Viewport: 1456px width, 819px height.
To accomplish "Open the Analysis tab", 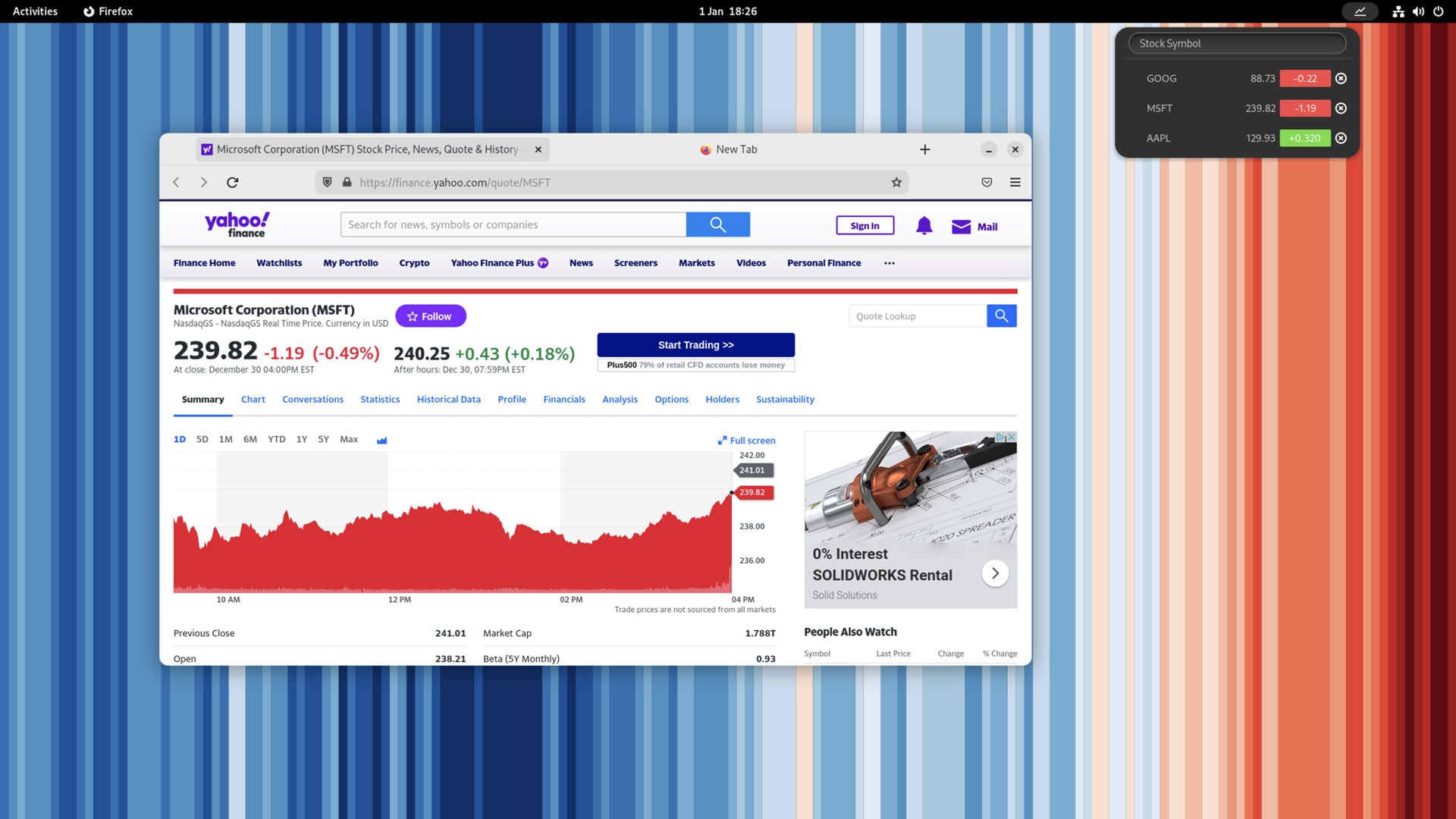I will 620,400.
